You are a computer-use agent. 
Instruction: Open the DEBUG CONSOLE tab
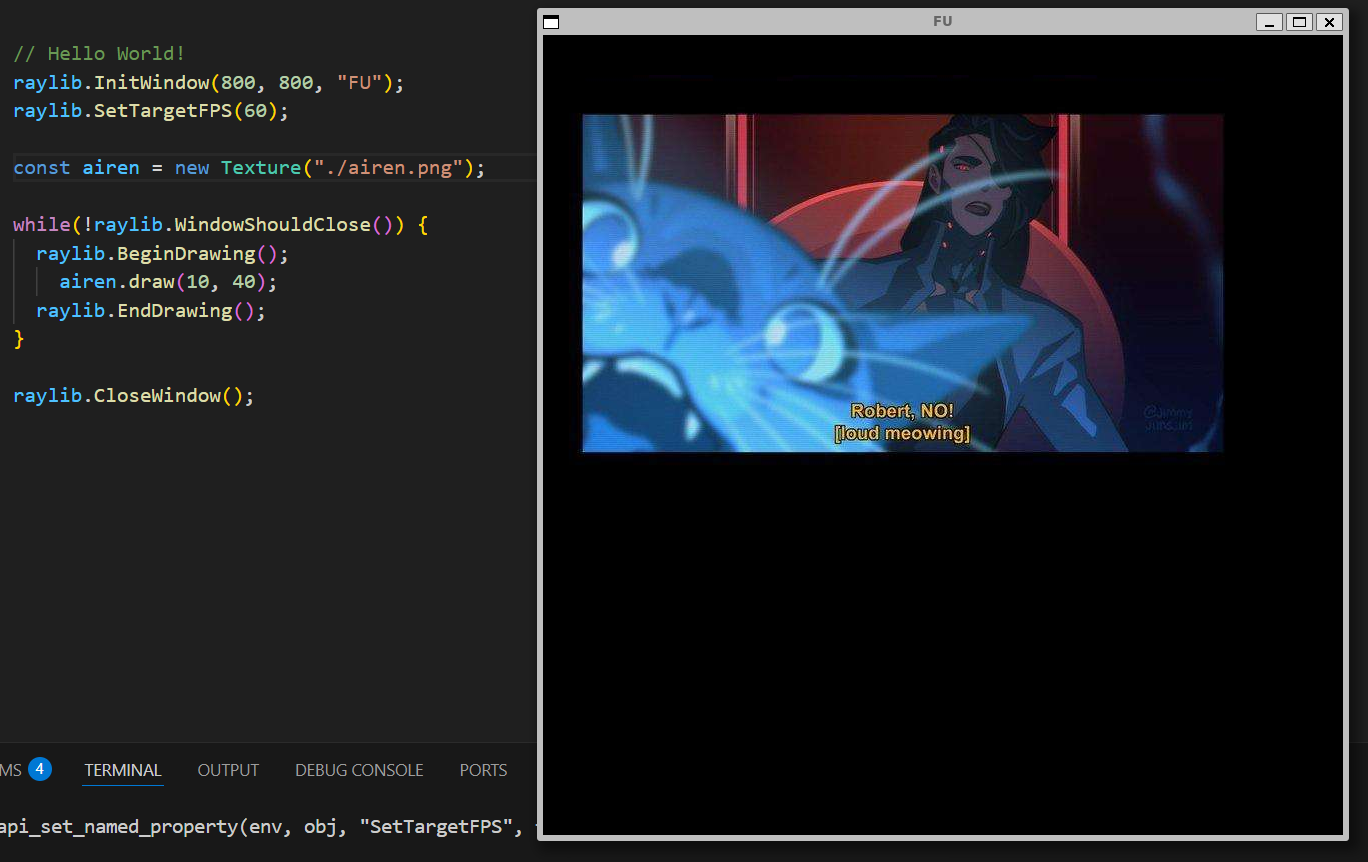359,770
